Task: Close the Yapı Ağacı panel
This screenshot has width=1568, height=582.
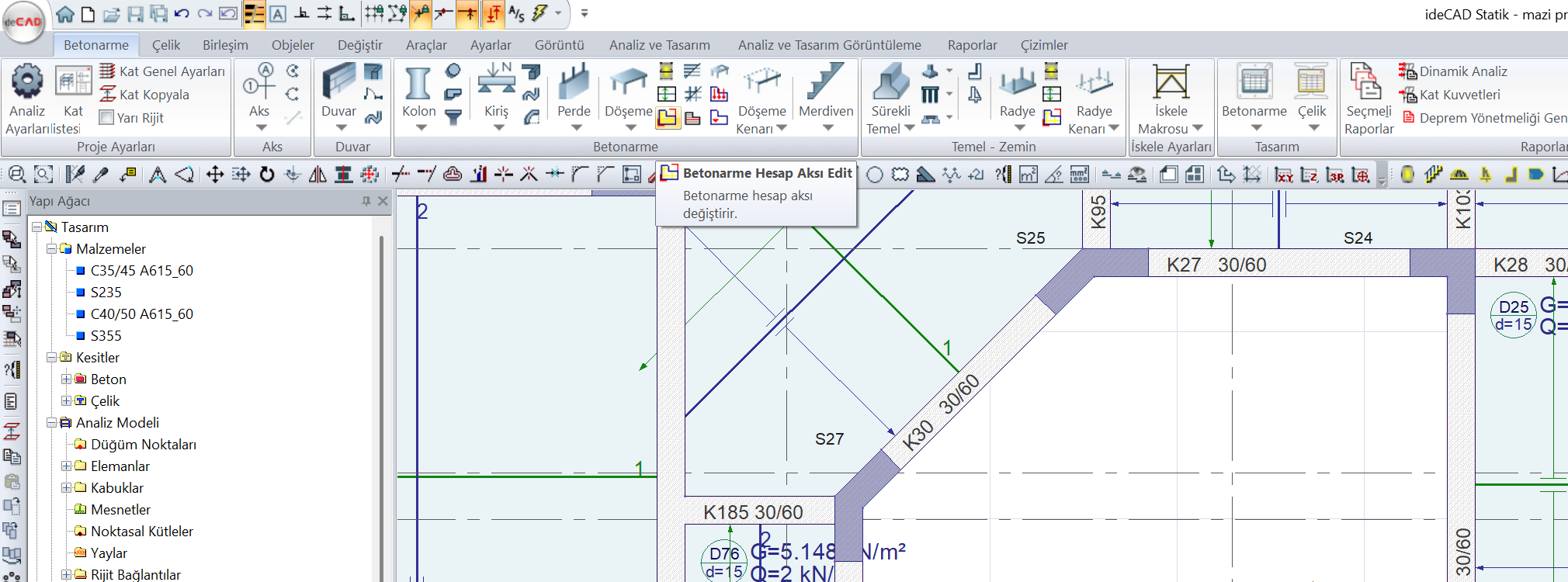Action: (383, 201)
